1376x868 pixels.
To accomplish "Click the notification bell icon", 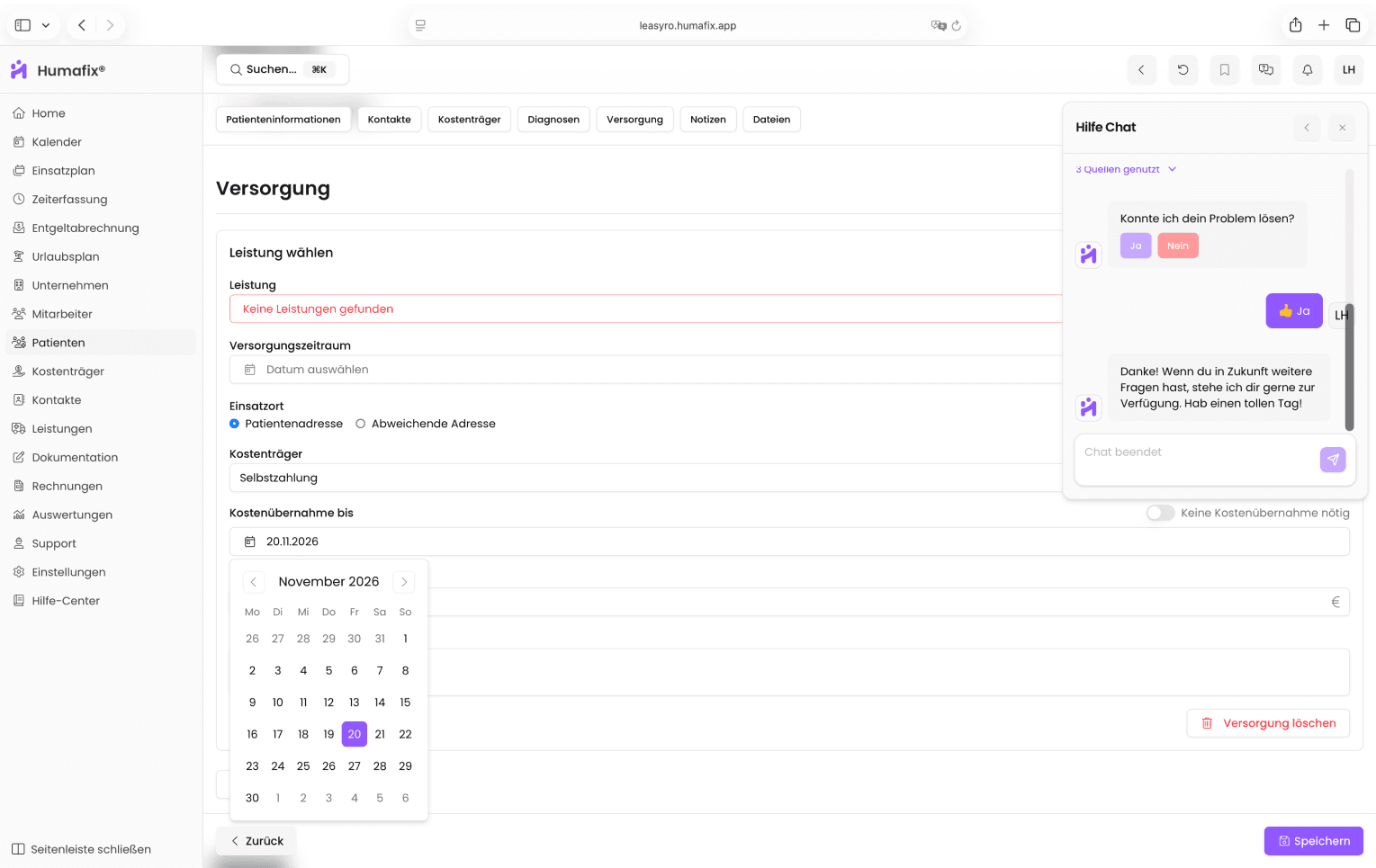I will pyautogui.click(x=1307, y=70).
